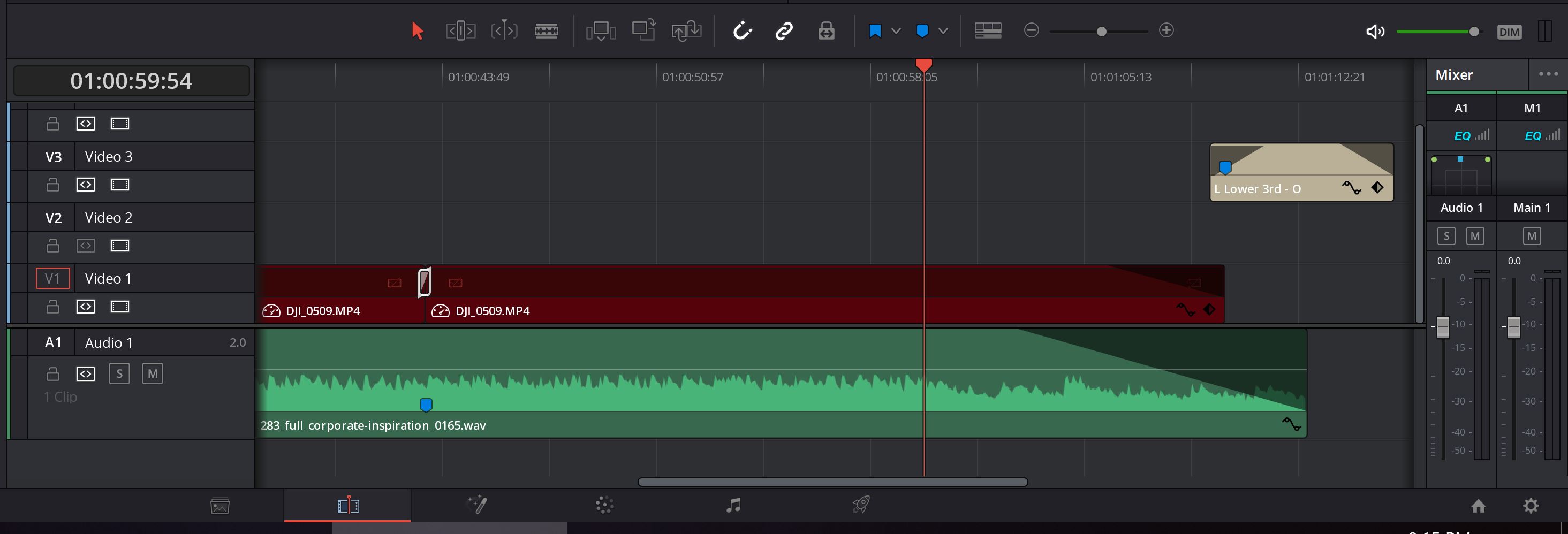1568x534 pixels.
Task: Switch to the Fairlight page
Action: click(x=733, y=505)
